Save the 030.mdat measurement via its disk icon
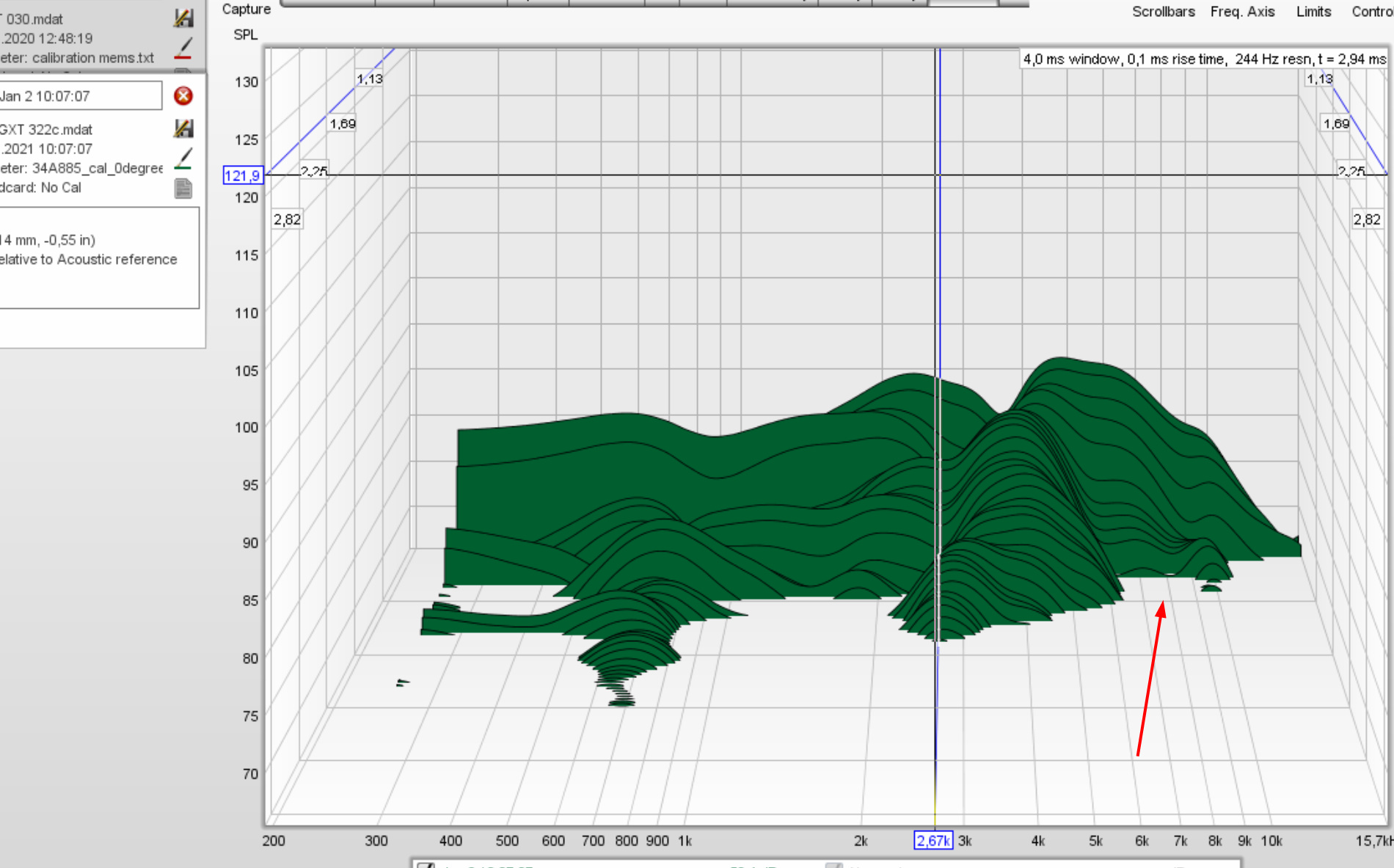This screenshot has width=1394, height=868. 183,18
